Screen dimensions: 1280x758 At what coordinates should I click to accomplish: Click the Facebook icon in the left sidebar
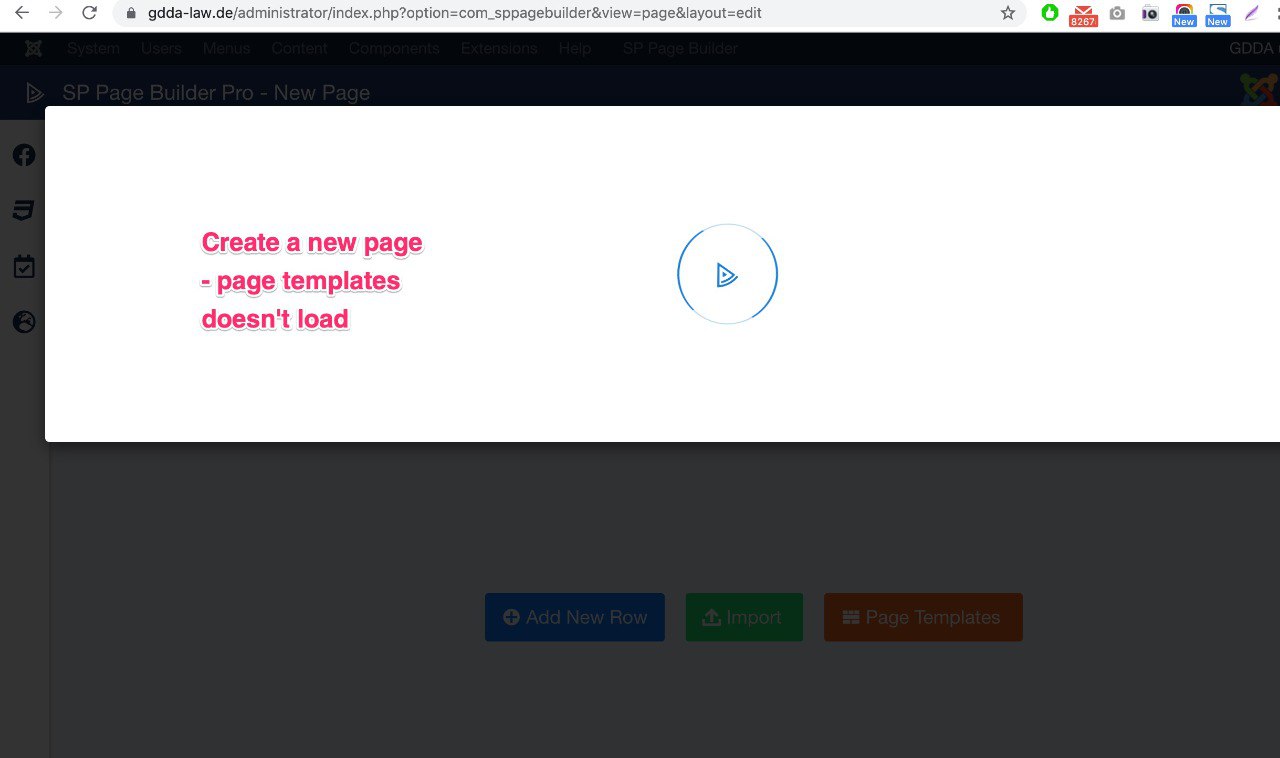point(24,155)
